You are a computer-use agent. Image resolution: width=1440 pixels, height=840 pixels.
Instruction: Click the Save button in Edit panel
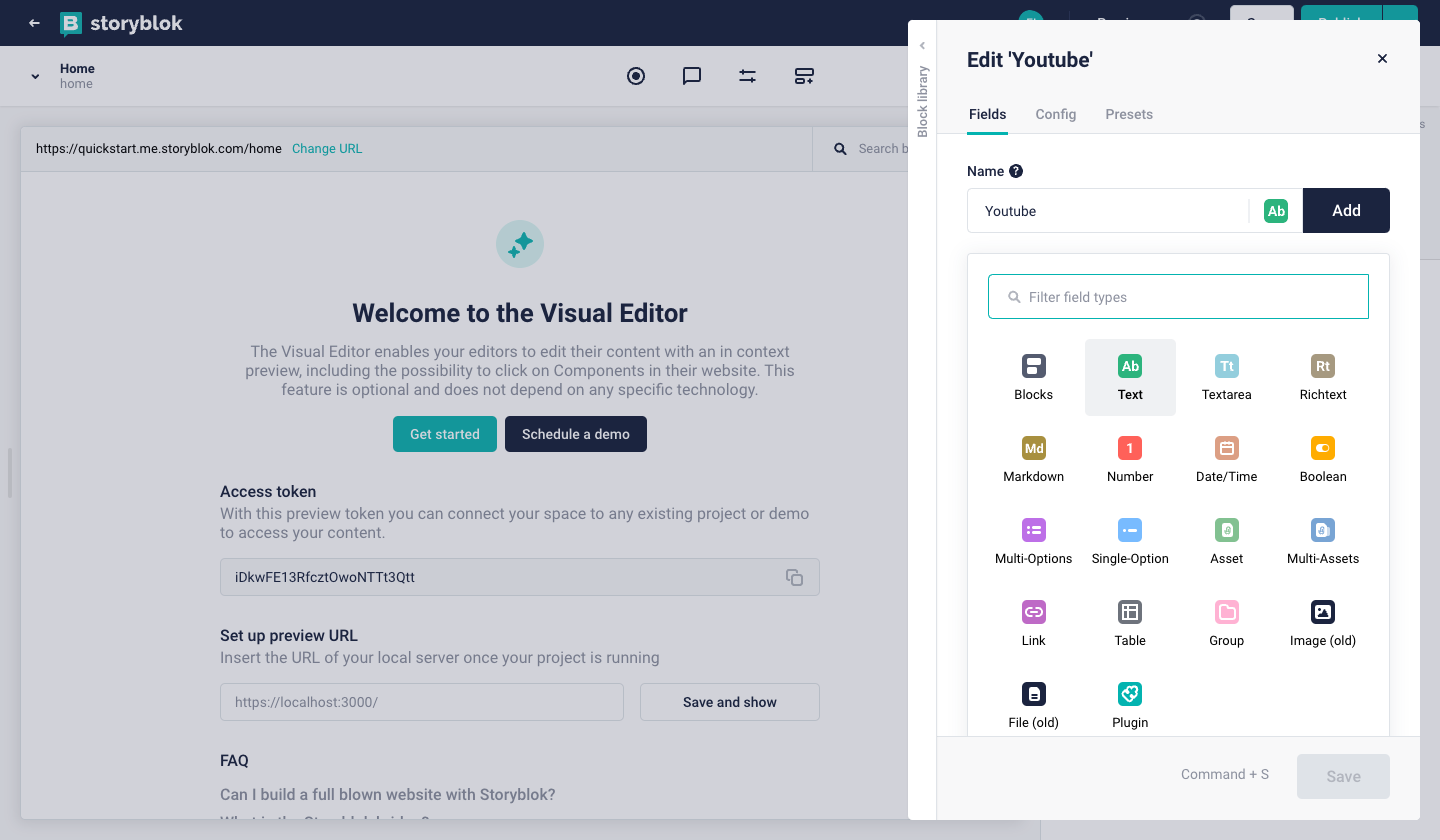pyautogui.click(x=1343, y=776)
